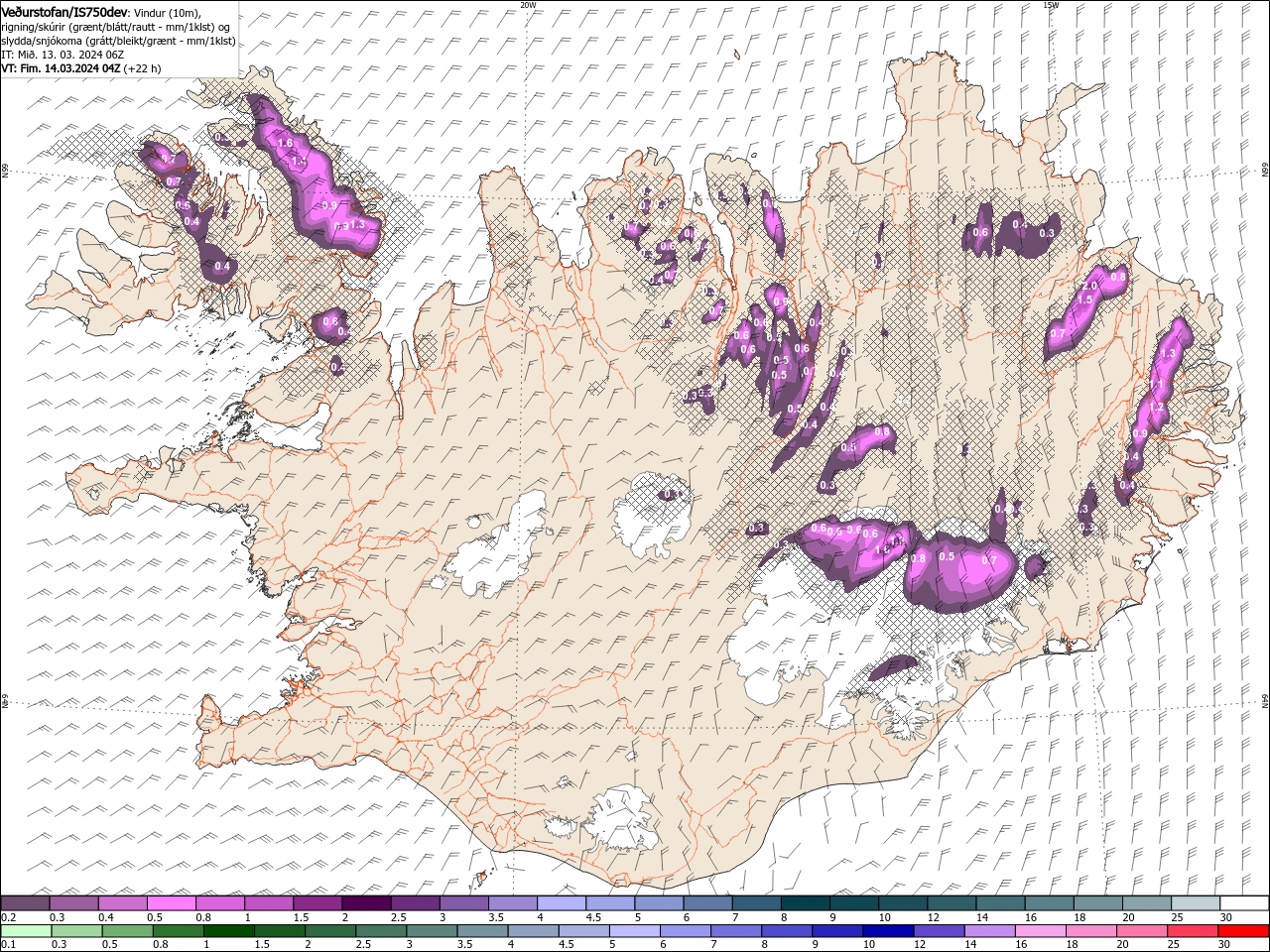Select the light green 0.3 swatch in bottom legend row
This screenshot has width=1270, height=952.
point(76,930)
